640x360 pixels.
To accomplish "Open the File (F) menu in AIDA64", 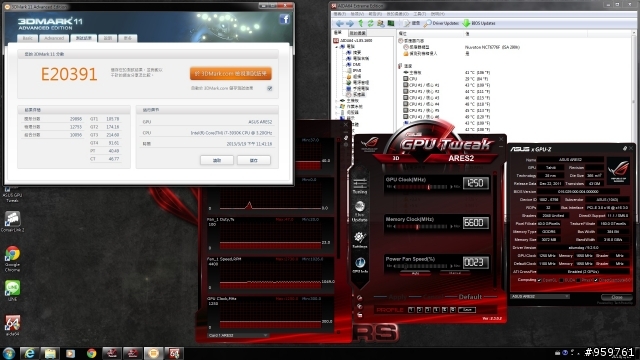I will (340, 14).
